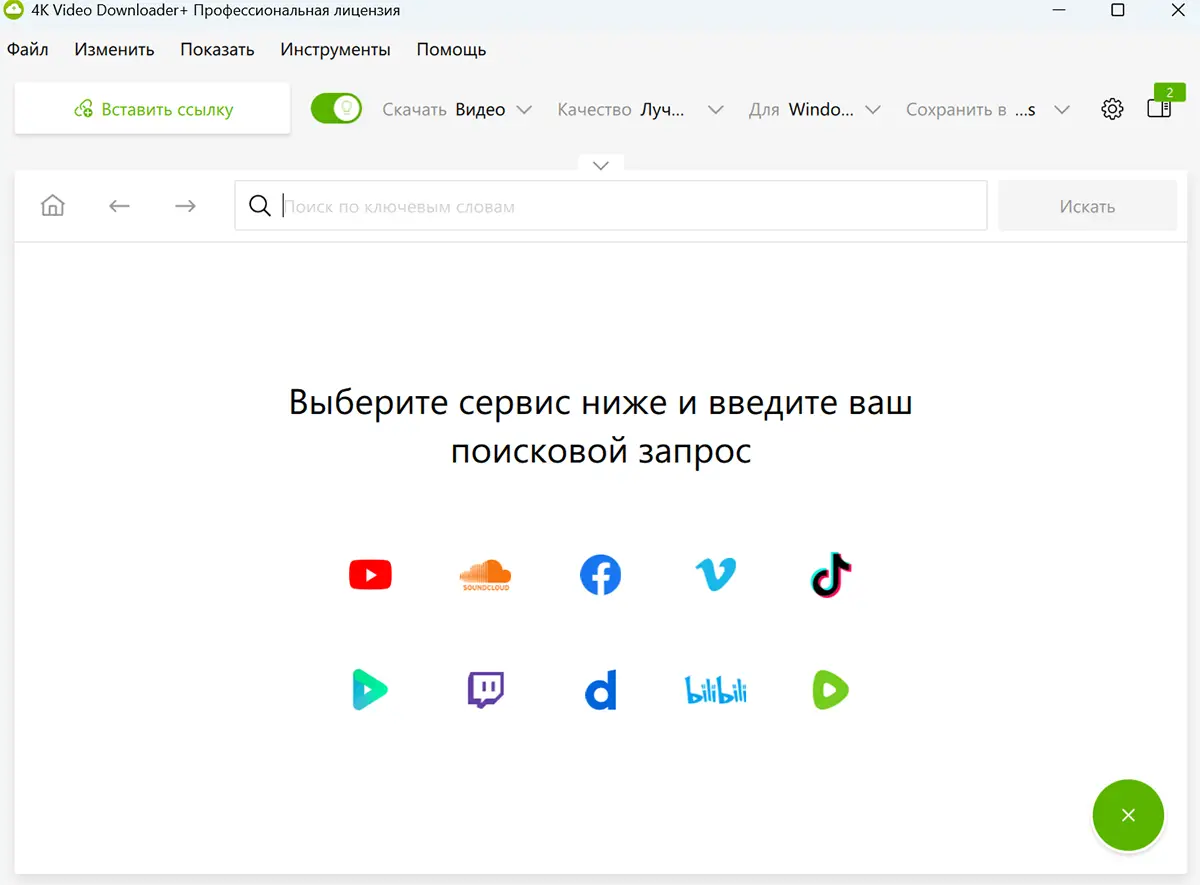Screen dimensions: 1200x885
Task: Expand the Сохранить в dropdown
Action: (988, 109)
